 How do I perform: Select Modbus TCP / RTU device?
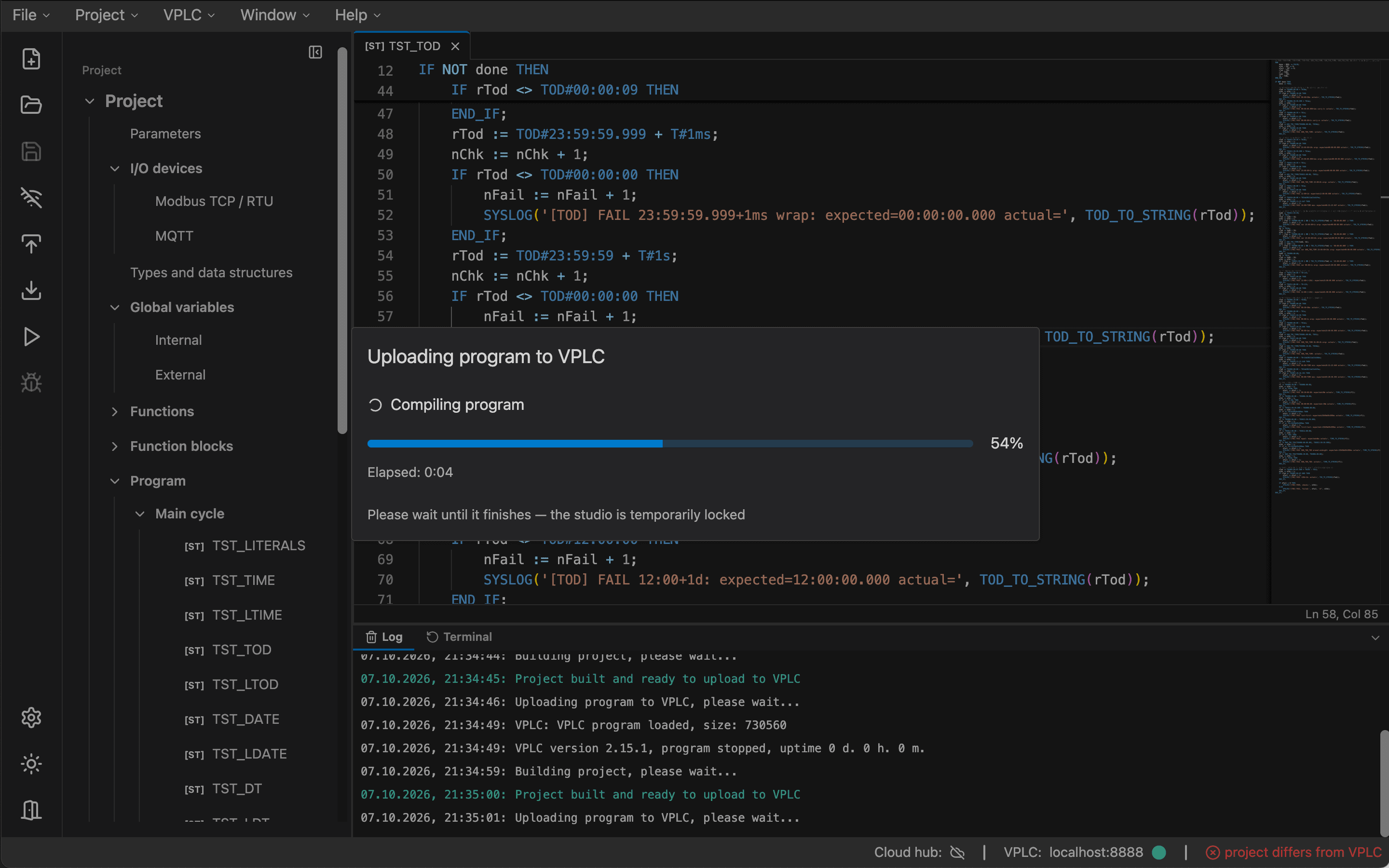[x=214, y=202]
